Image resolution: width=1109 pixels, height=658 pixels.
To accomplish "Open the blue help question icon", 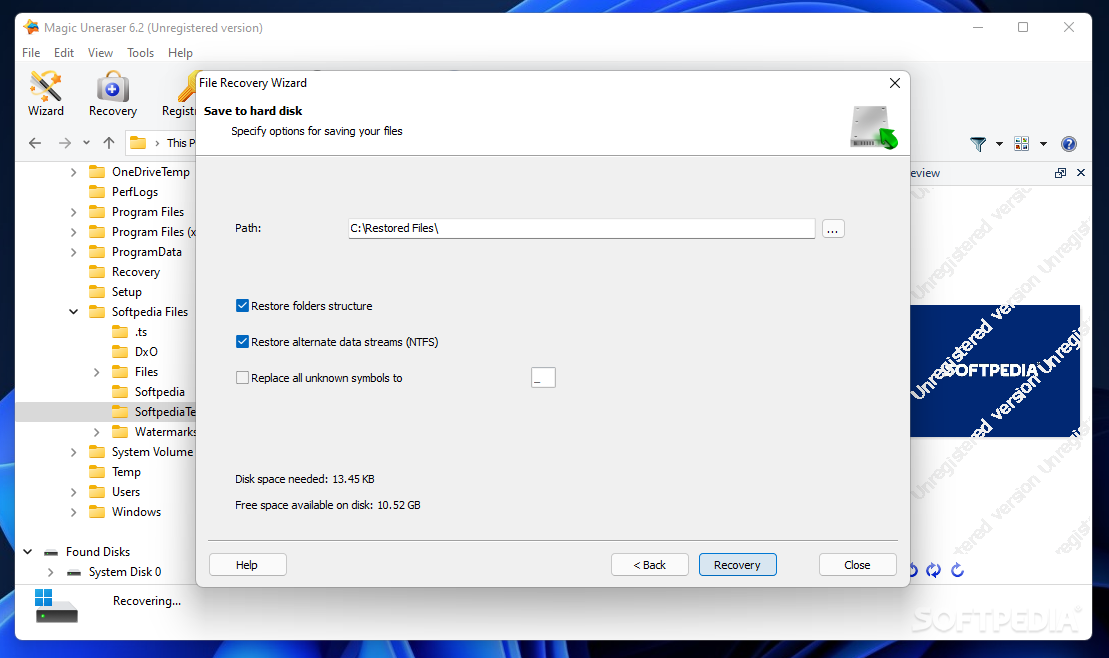I will point(1069,144).
